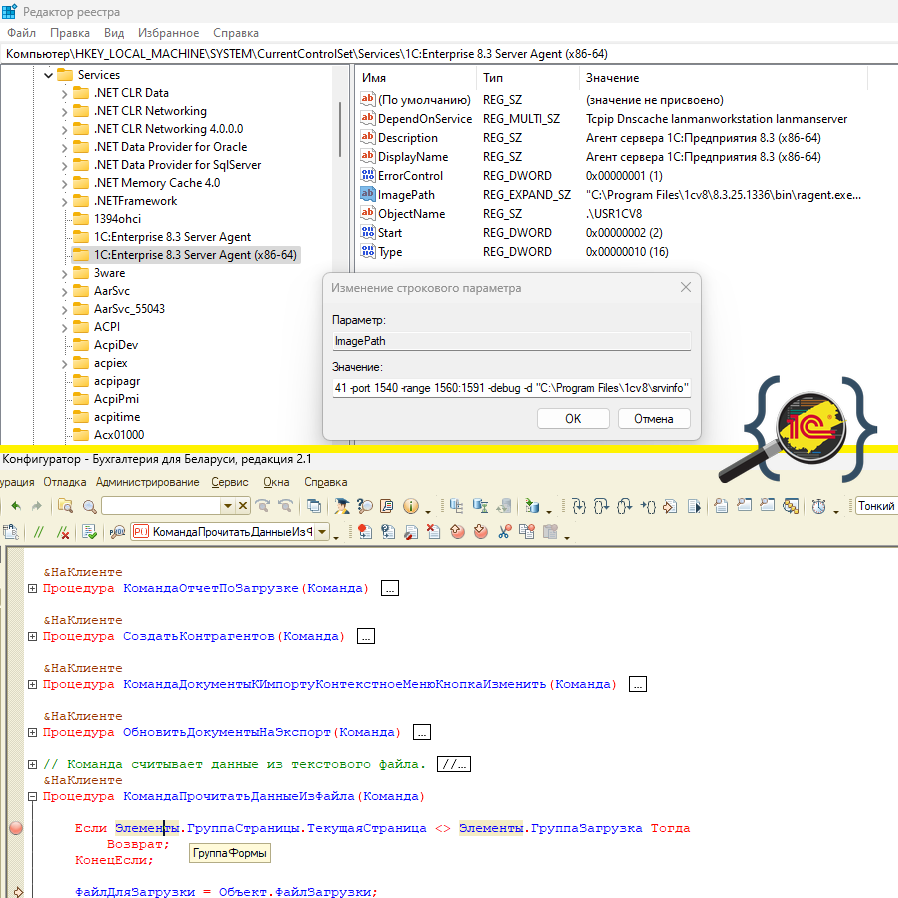
Task: Click the Значение input field in dialog
Action: pos(511,388)
